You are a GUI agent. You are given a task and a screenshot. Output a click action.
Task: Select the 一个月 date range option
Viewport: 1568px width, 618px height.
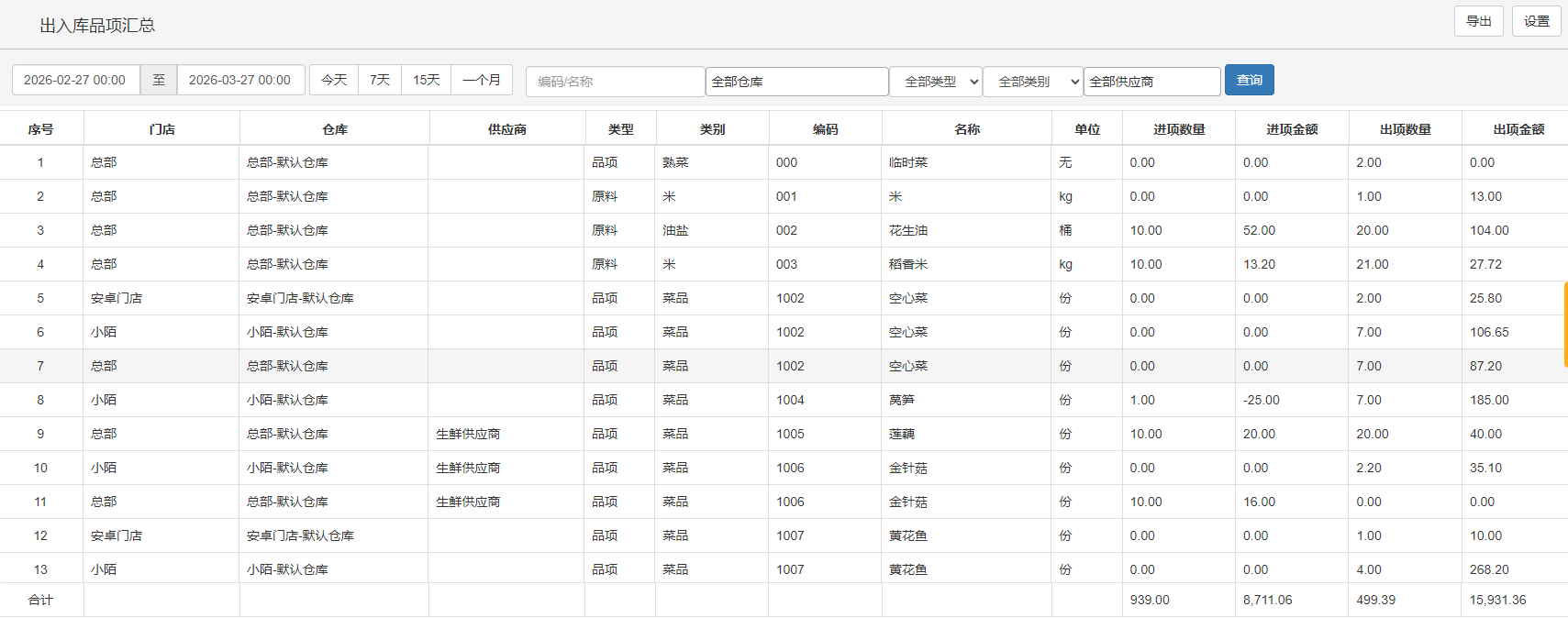pyautogui.click(x=482, y=81)
